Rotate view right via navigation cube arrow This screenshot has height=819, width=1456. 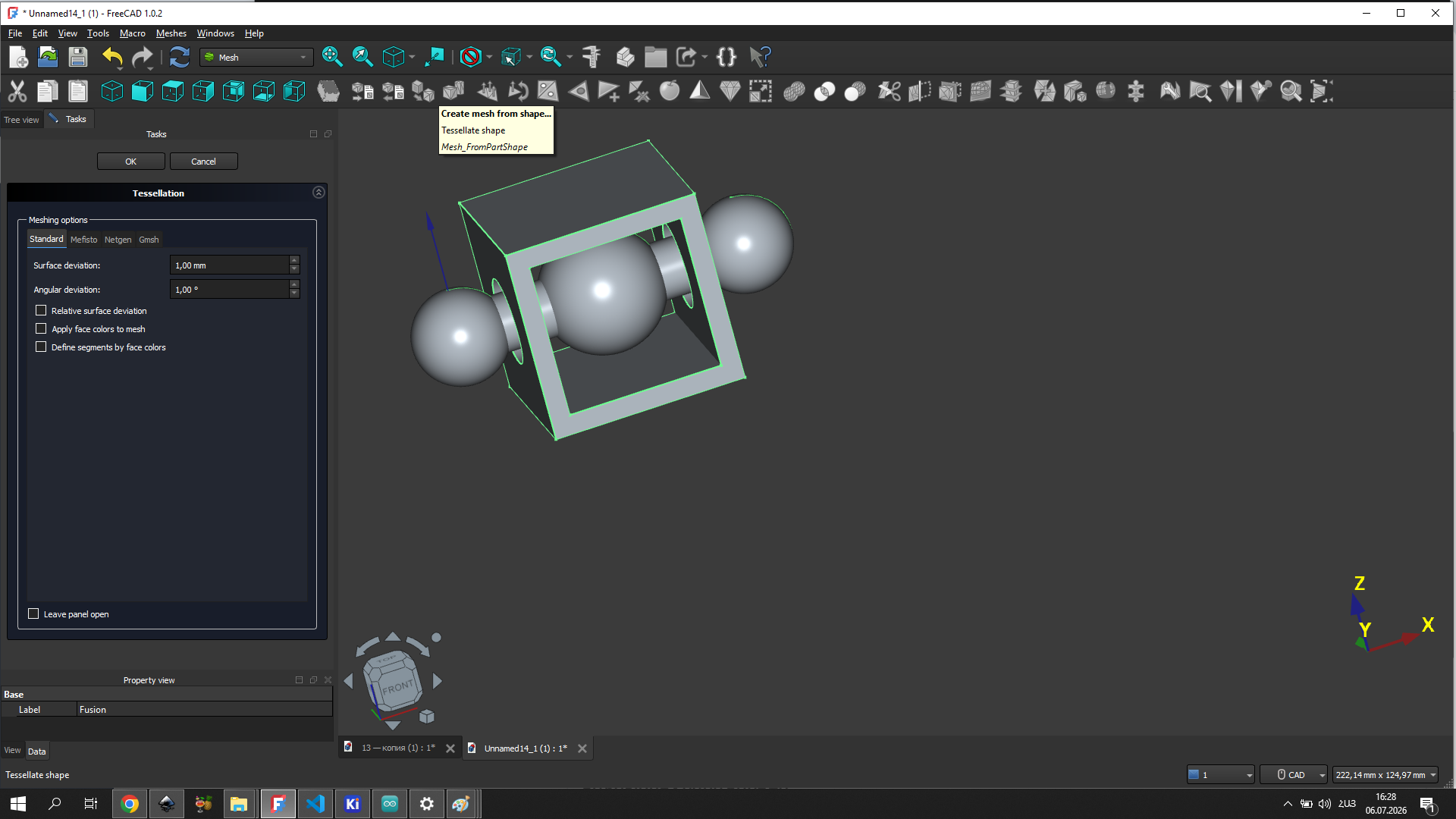pos(438,681)
